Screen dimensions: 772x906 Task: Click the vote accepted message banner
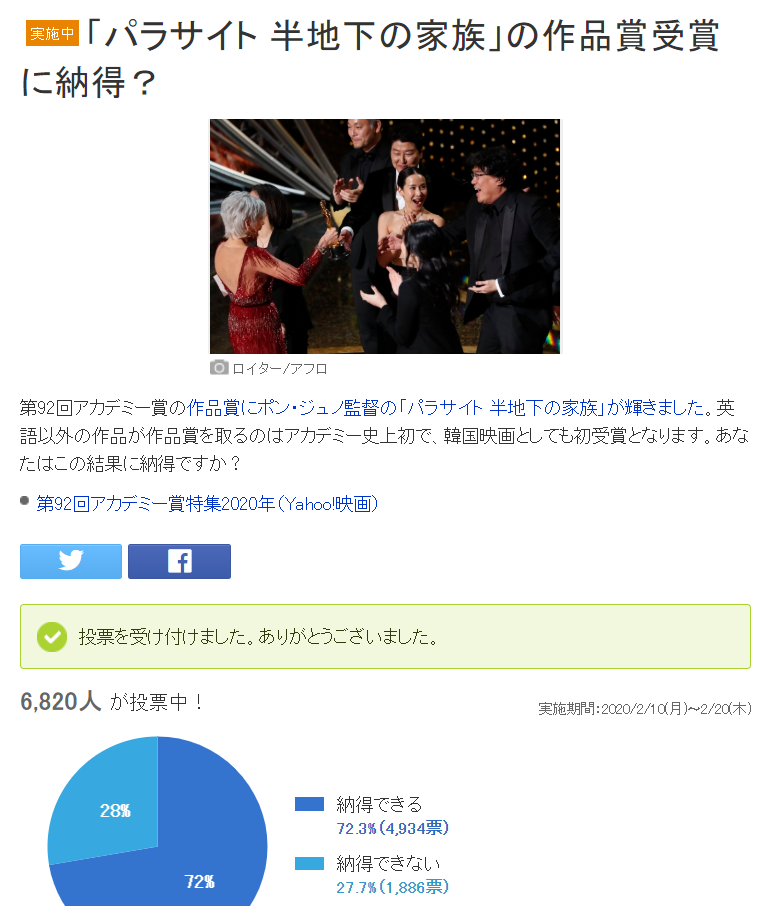385,637
